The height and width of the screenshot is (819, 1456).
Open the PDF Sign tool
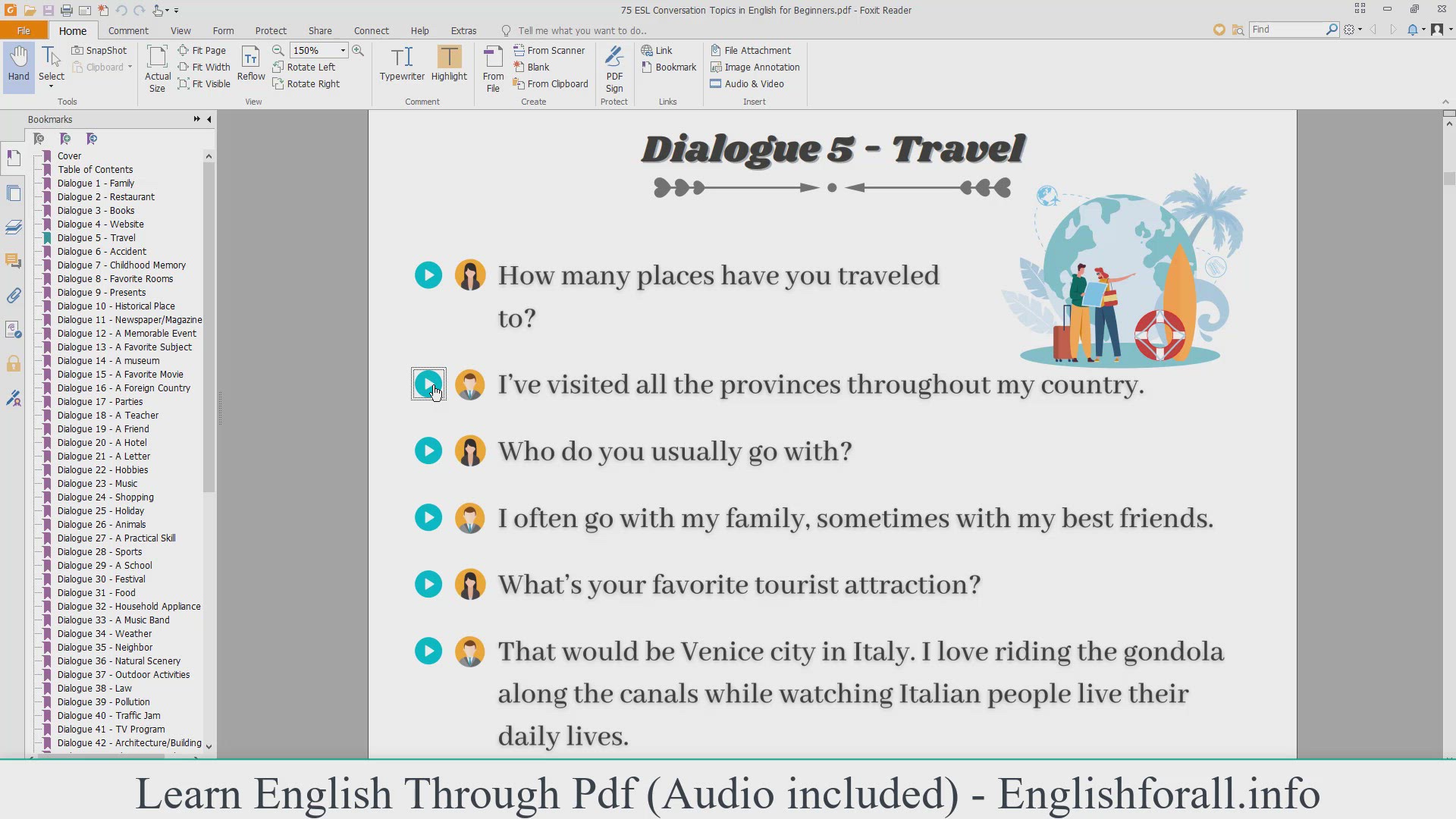click(x=614, y=68)
